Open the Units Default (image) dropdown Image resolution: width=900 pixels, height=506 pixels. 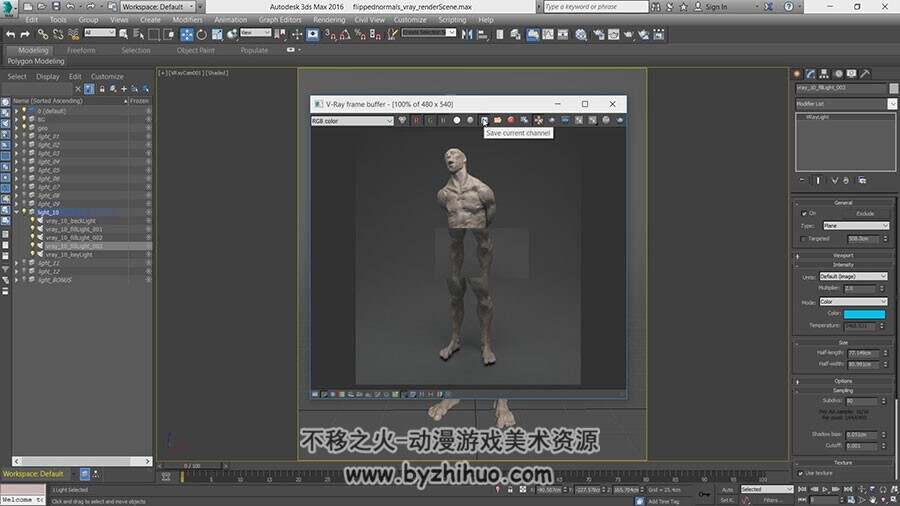pos(853,277)
